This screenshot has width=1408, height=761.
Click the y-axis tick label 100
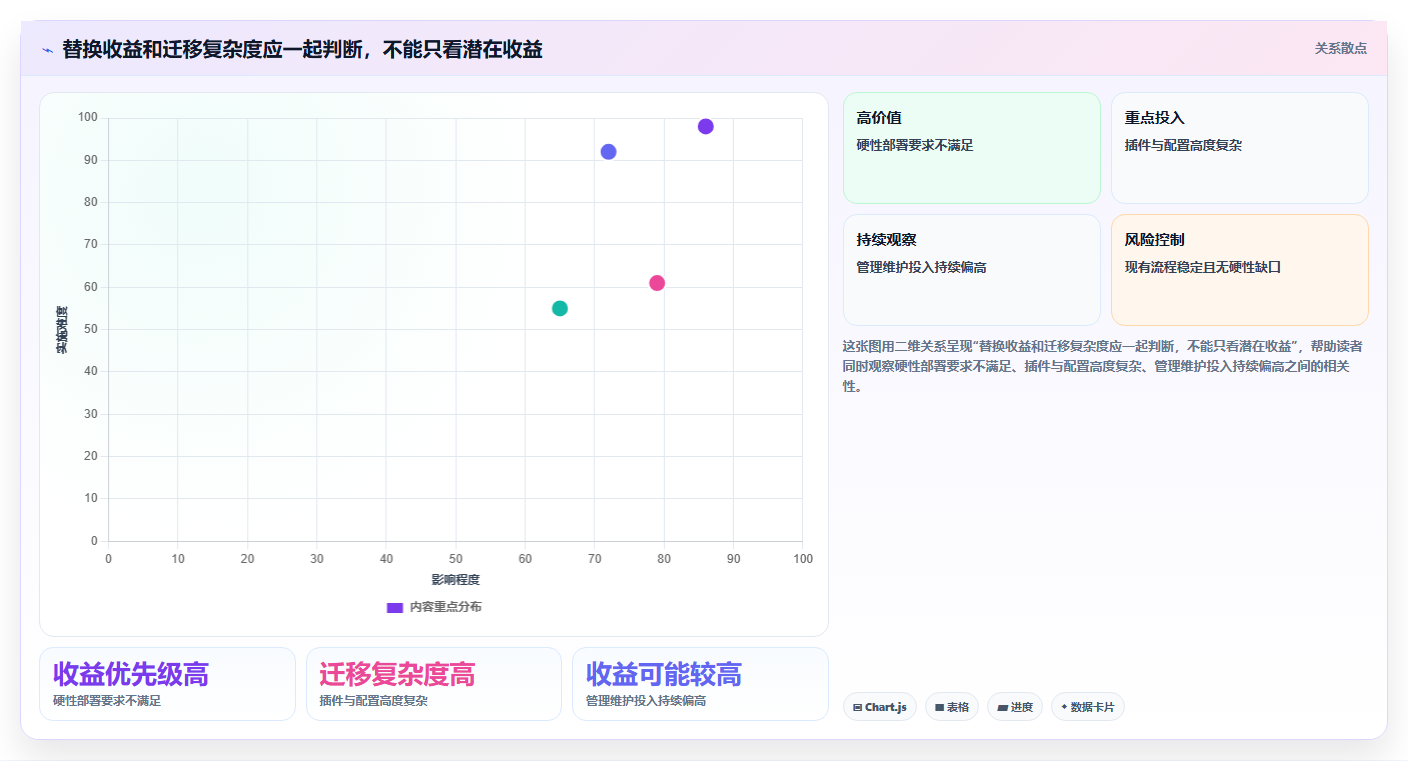point(88,118)
